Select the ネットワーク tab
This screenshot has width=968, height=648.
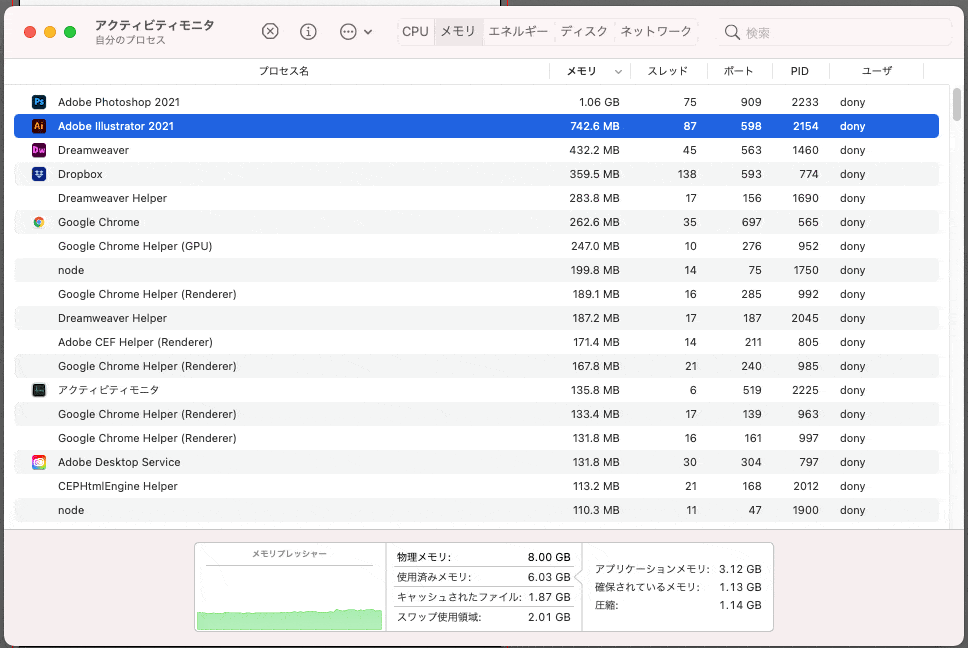coord(655,31)
